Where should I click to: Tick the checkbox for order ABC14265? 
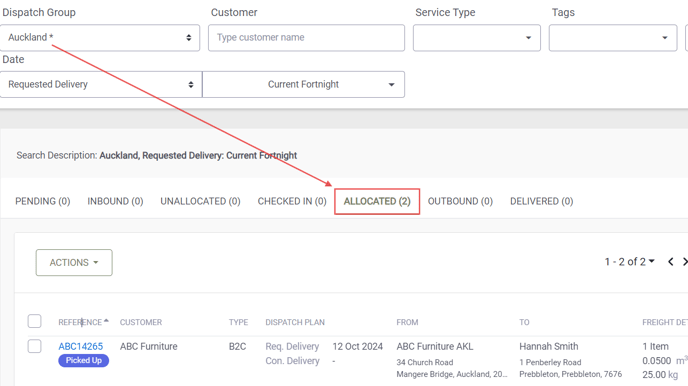[x=35, y=346]
